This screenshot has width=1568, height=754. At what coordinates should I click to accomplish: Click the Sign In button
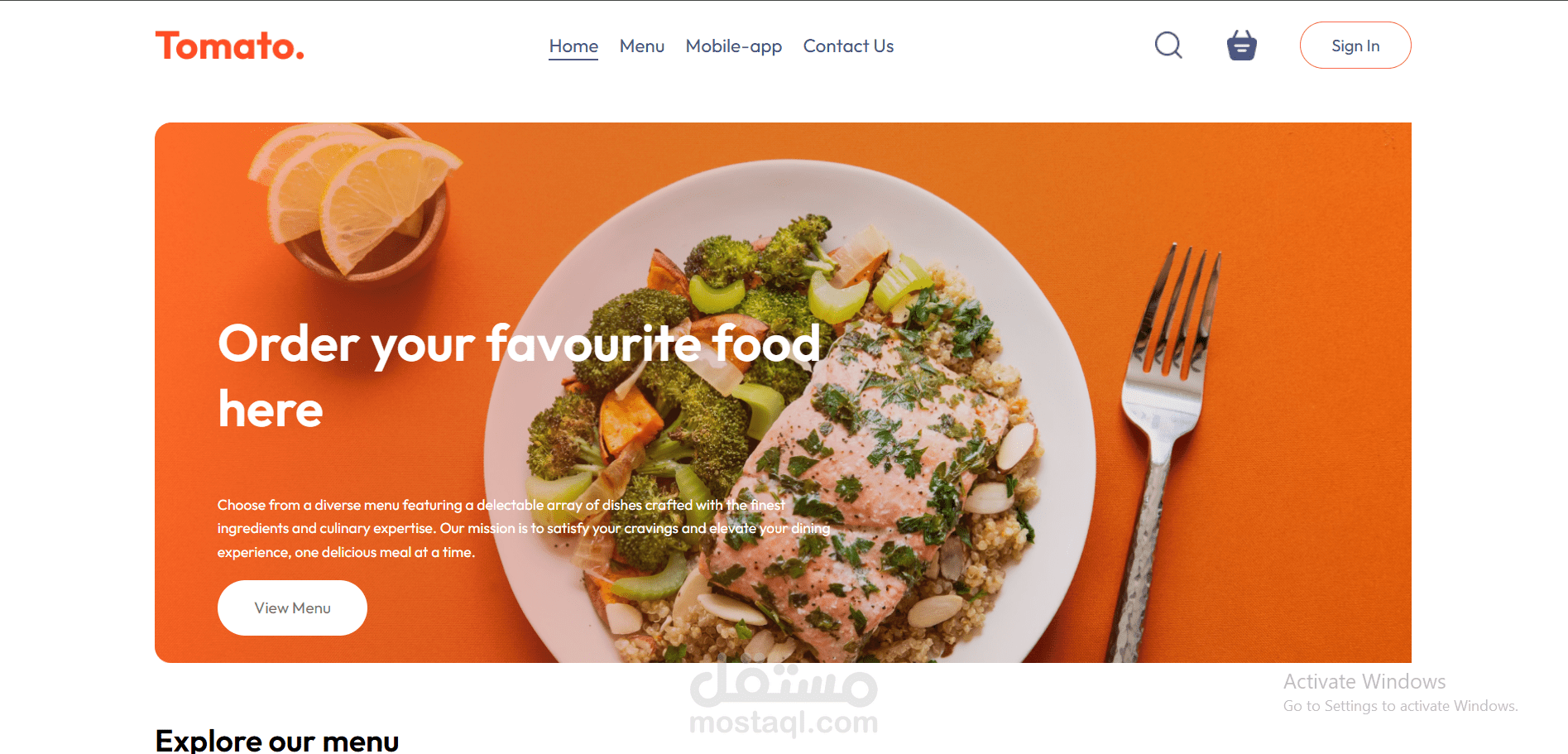pyautogui.click(x=1355, y=46)
